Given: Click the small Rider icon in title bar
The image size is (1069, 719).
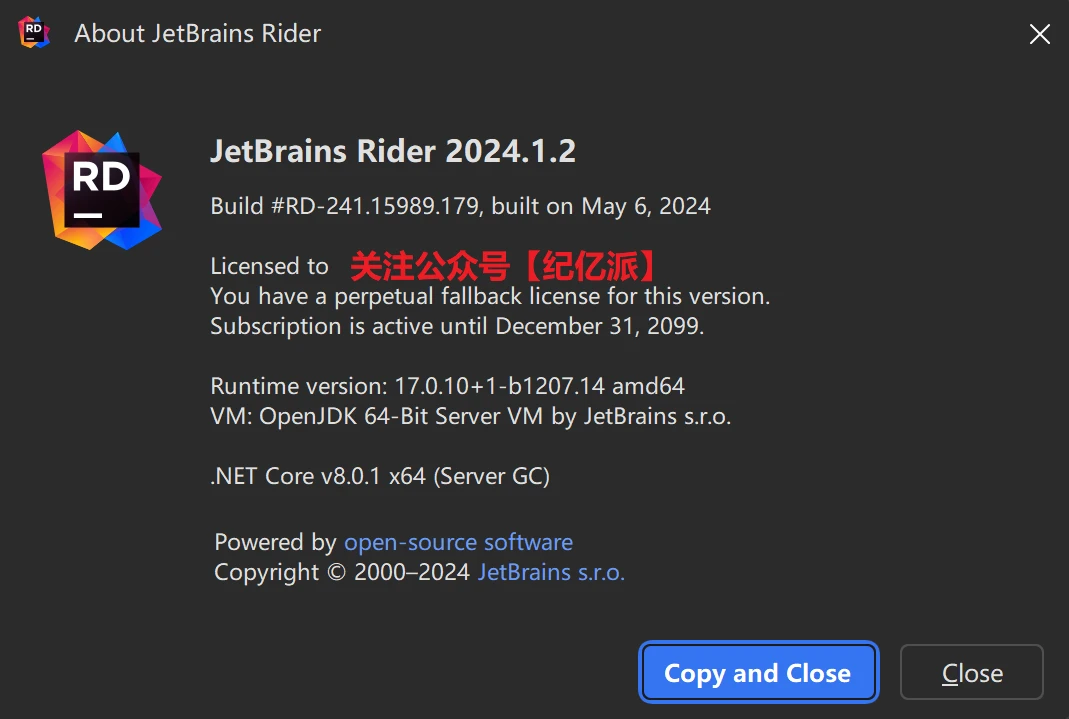Looking at the screenshot, I should pos(33,32).
